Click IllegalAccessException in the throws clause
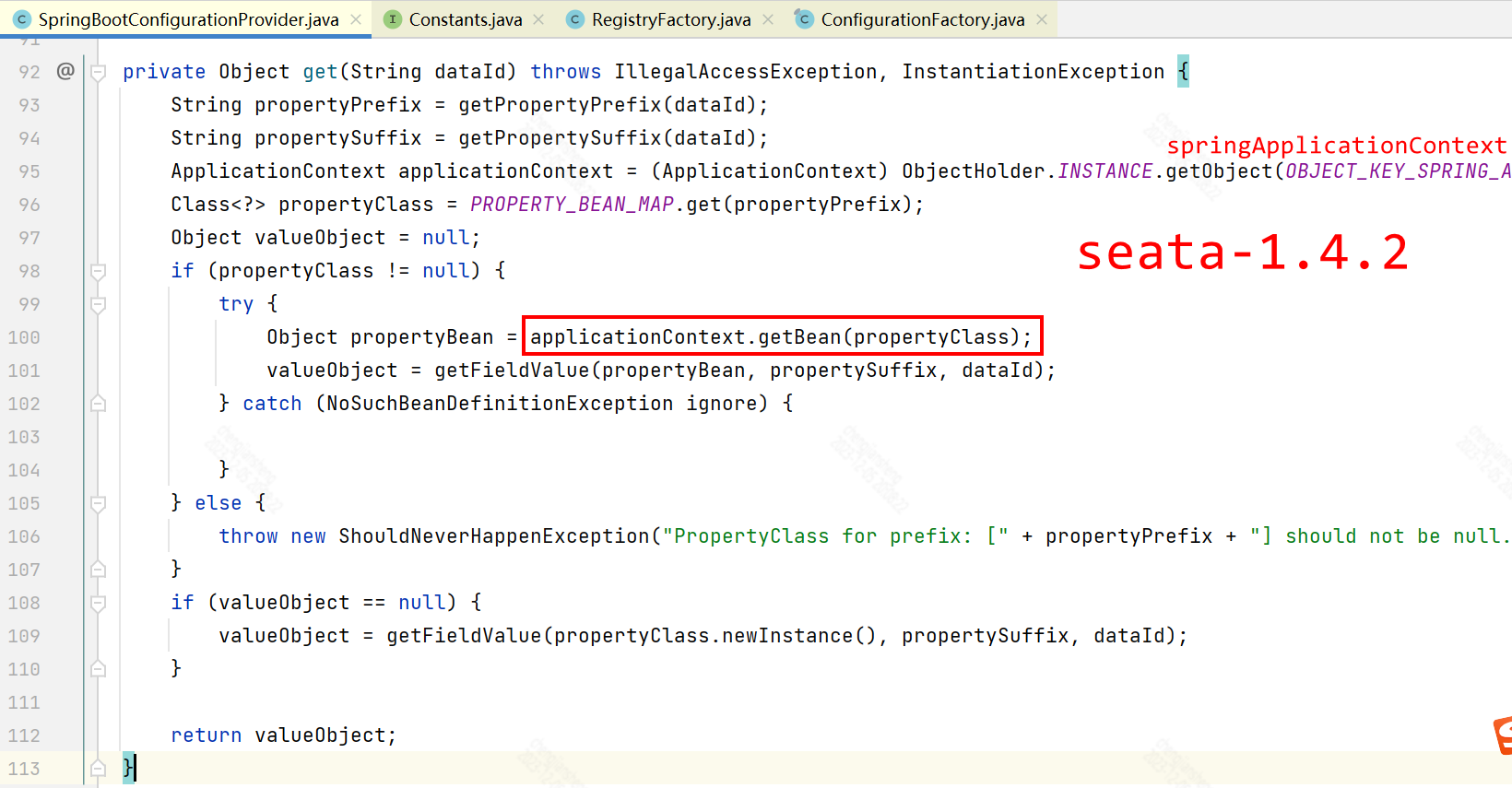1512x788 pixels. click(x=745, y=72)
